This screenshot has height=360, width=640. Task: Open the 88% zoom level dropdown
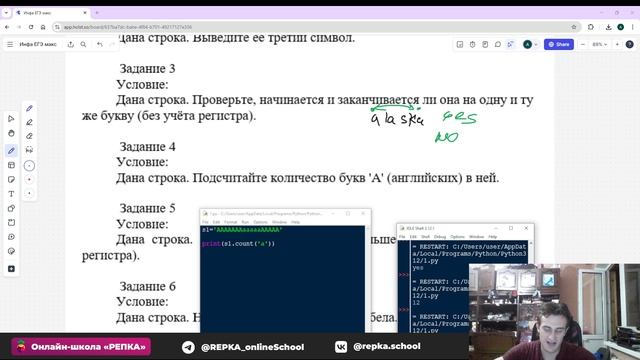600,44
